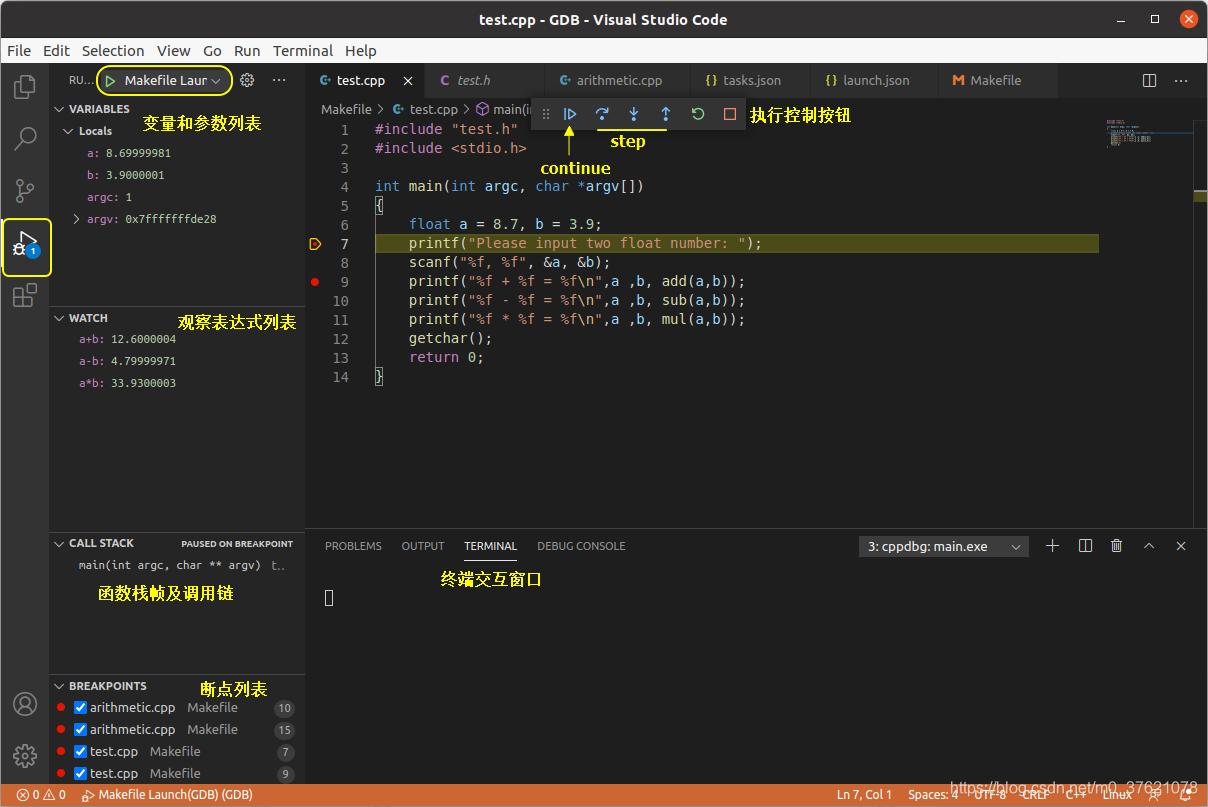The height and width of the screenshot is (807, 1208).
Task: Open editor more actions menu
Action: [1181, 80]
